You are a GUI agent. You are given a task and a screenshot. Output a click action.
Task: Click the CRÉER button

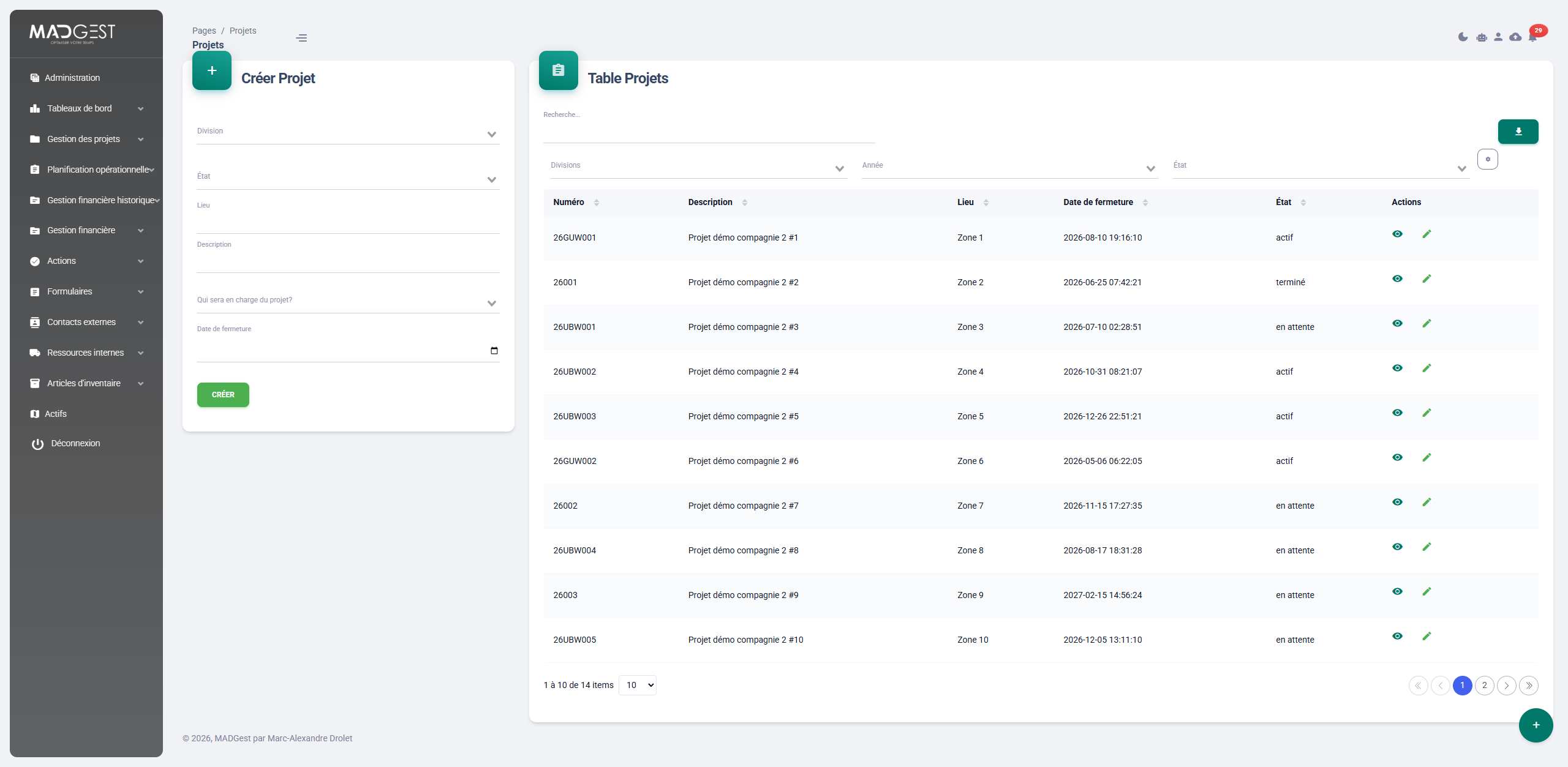coord(223,395)
